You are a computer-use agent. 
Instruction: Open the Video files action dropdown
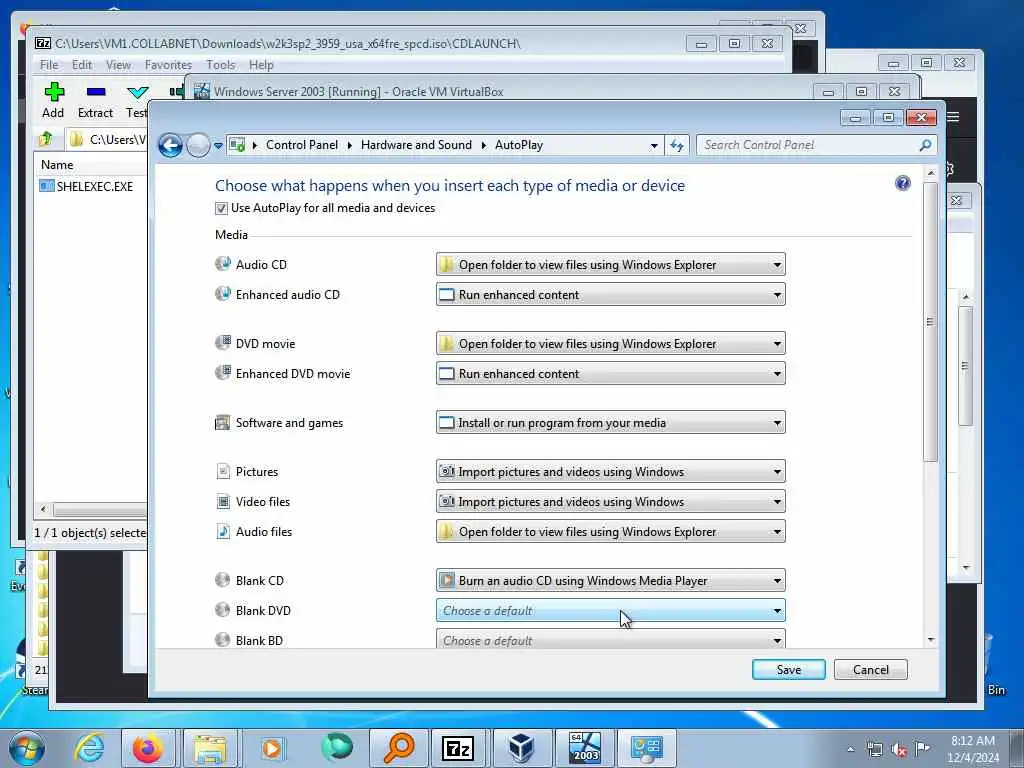tap(611, 502)
